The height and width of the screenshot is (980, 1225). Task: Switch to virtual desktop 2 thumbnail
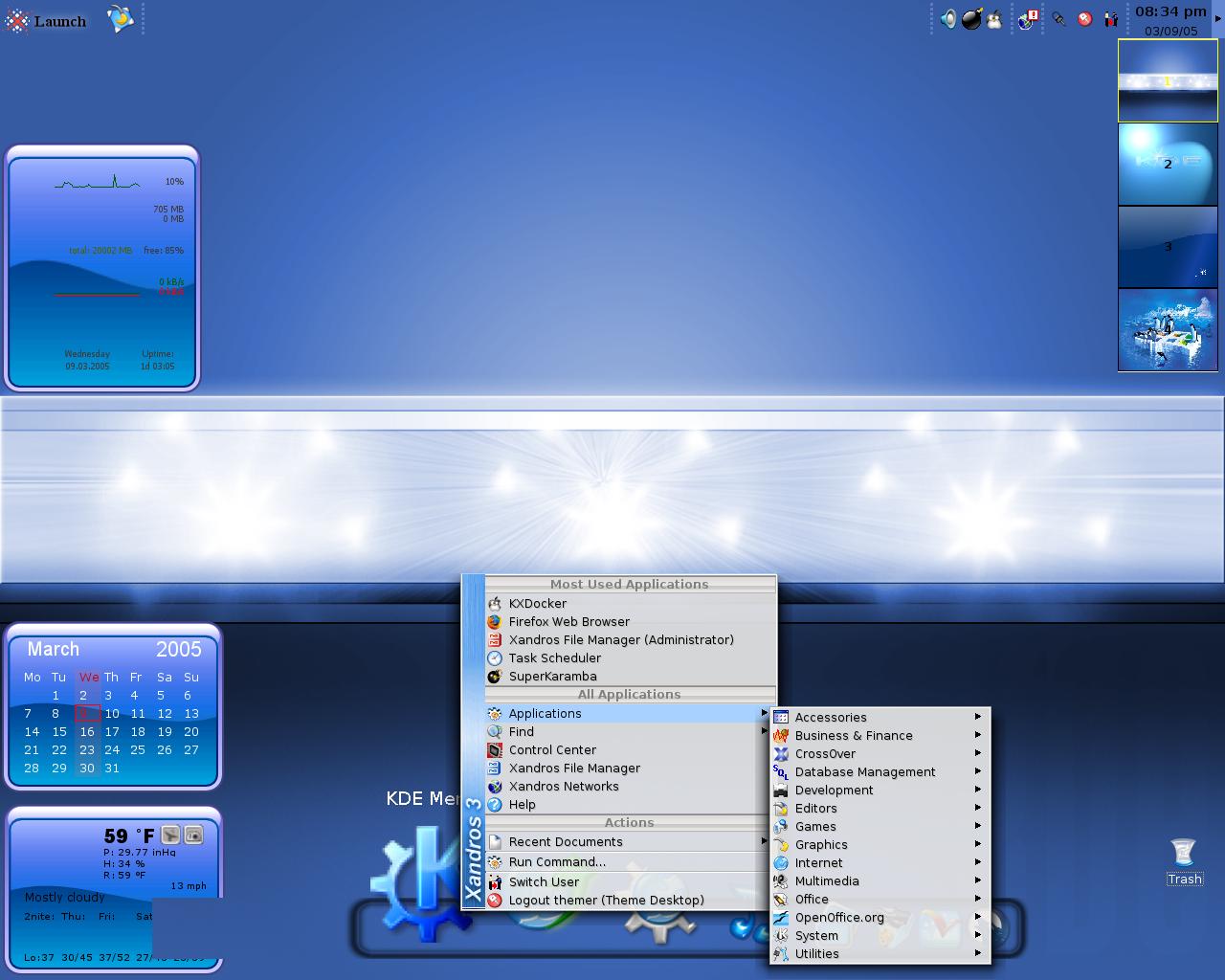1168,164
